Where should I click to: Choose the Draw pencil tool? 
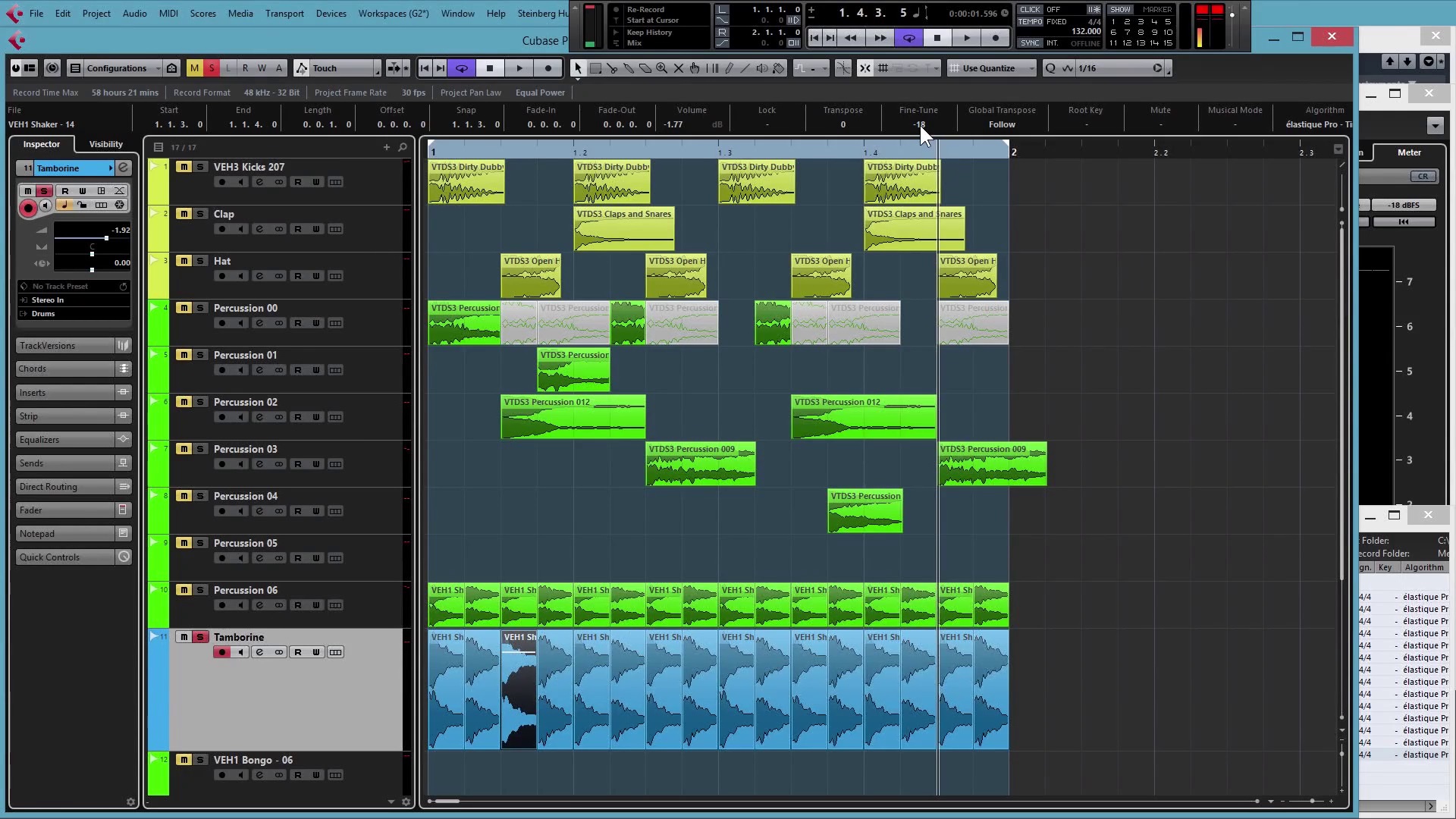(x=729, y=68)
